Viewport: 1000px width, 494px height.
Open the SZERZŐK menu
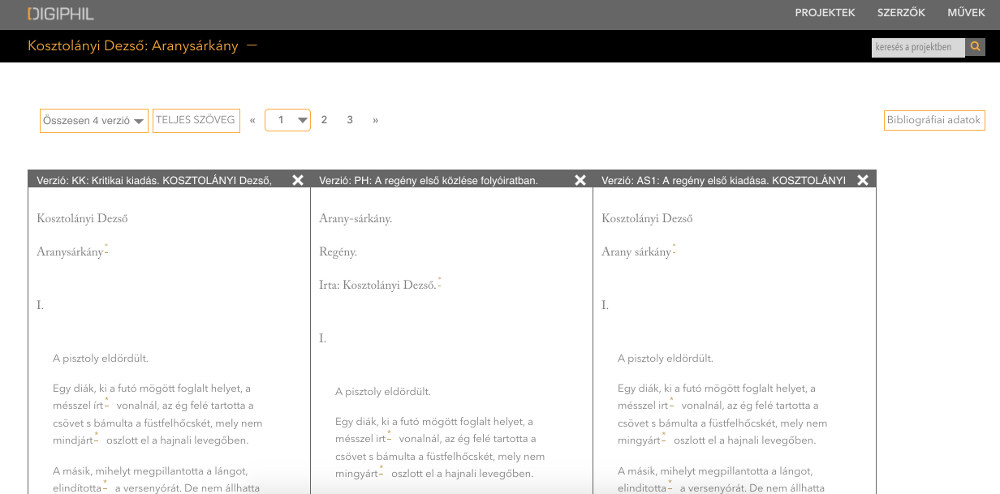pos(900,13)
